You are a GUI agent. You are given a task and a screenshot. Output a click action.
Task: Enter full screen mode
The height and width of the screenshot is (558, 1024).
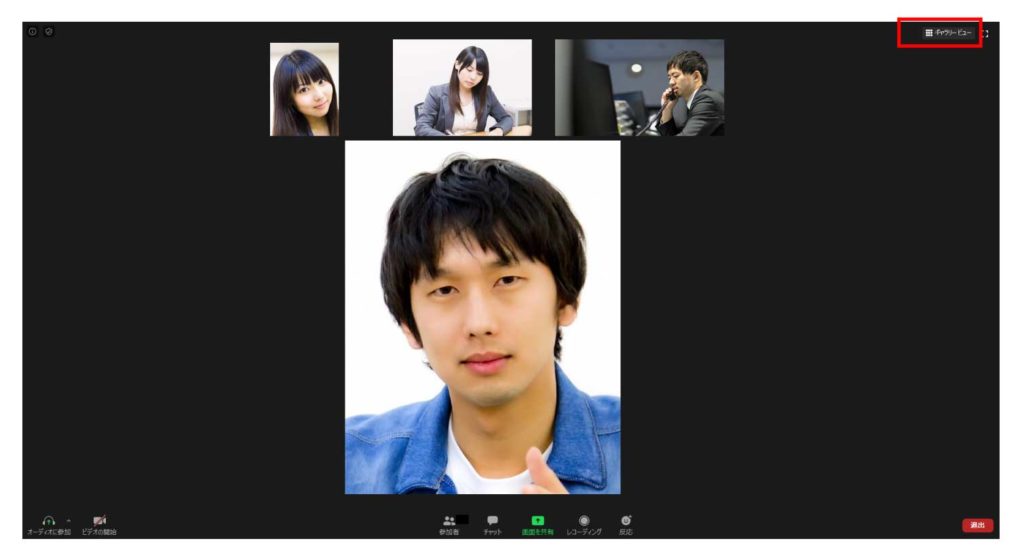point(985,34)
